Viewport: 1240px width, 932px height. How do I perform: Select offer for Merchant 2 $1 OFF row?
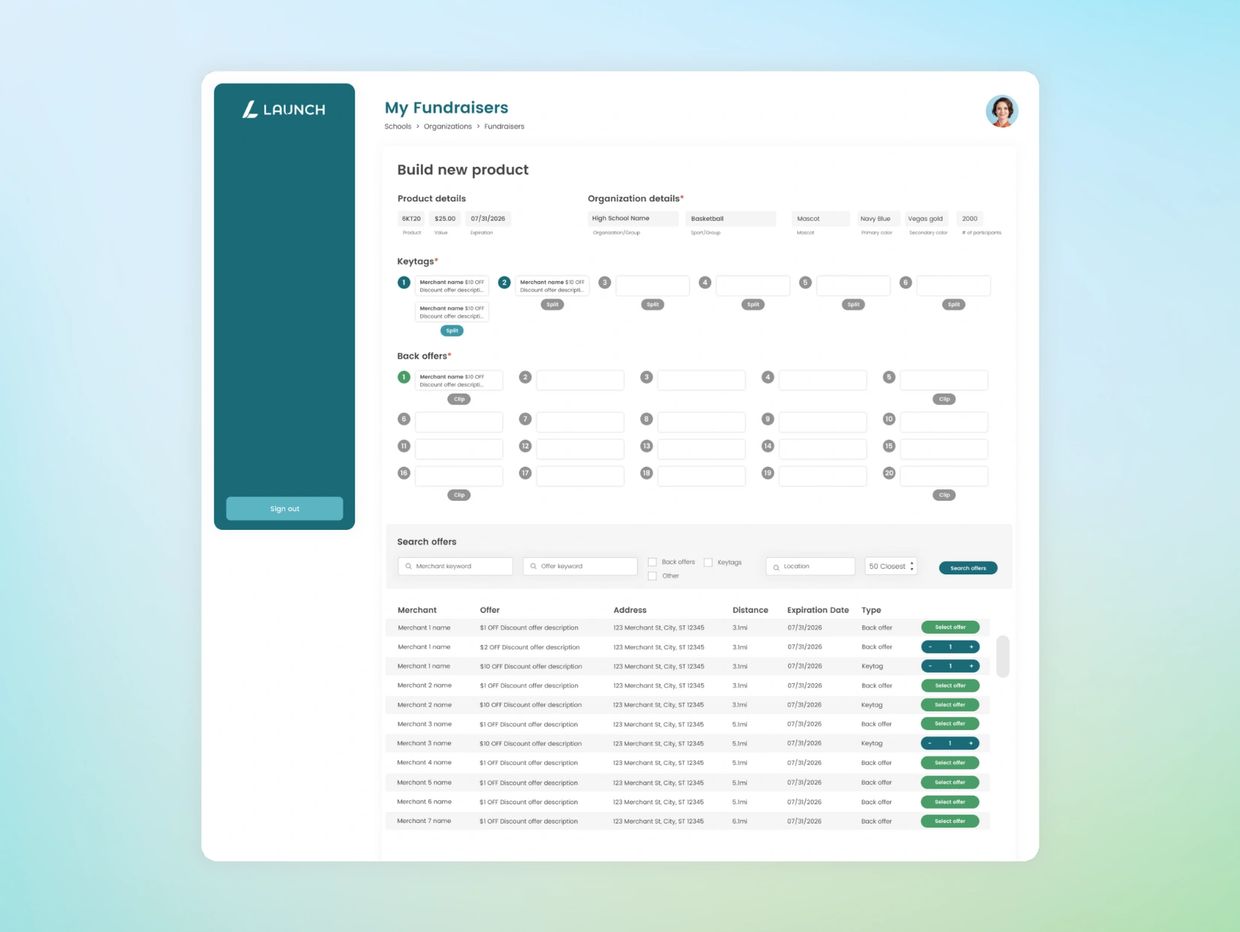(x=950, y=686)
